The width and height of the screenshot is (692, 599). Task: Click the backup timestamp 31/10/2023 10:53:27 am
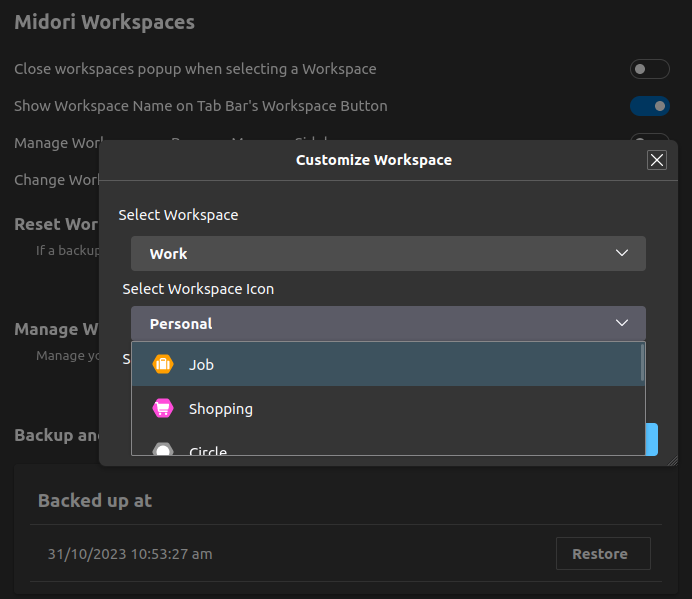point(130,554)
